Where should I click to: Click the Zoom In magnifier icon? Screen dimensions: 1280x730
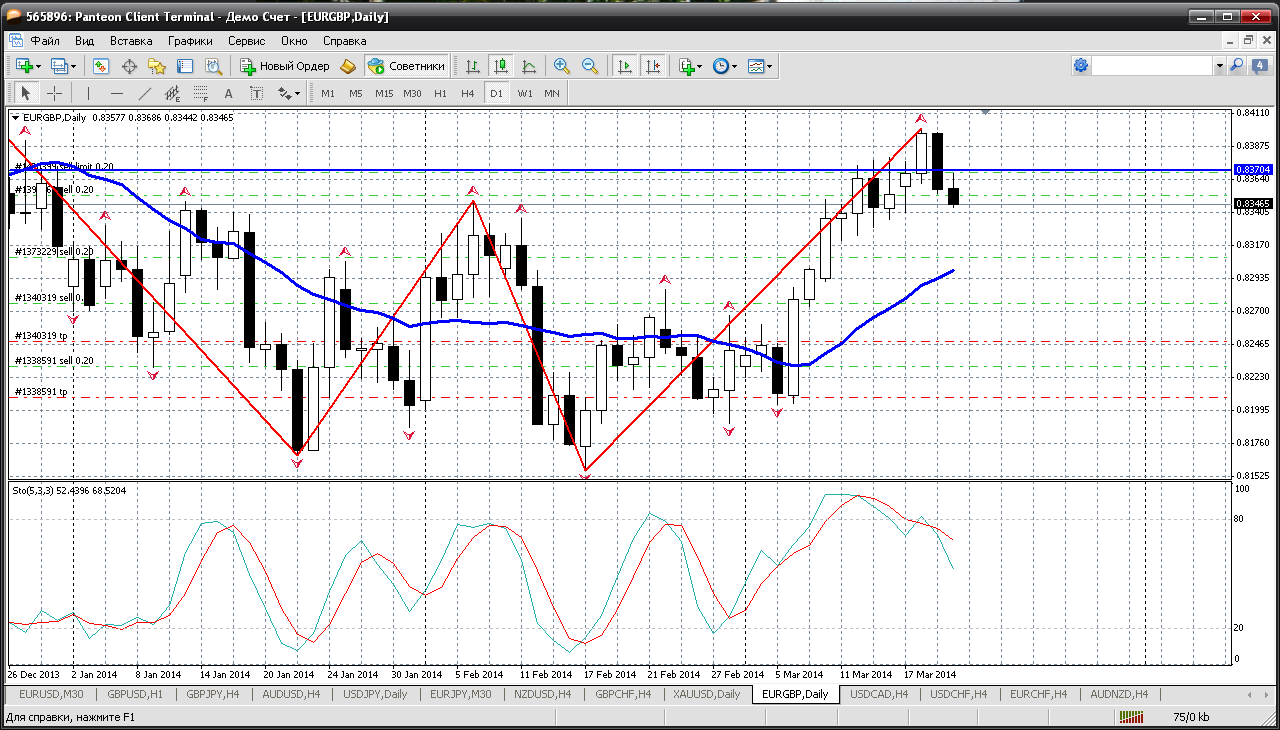[562, 66]
